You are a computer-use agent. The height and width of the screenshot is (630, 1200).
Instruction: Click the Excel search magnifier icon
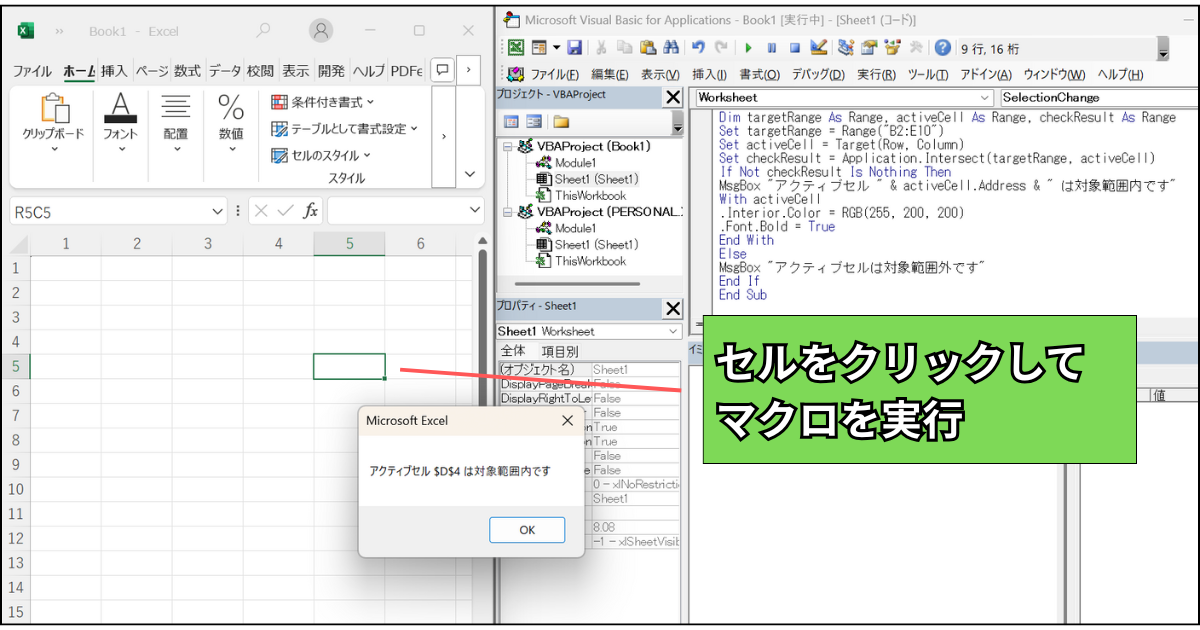263,31
